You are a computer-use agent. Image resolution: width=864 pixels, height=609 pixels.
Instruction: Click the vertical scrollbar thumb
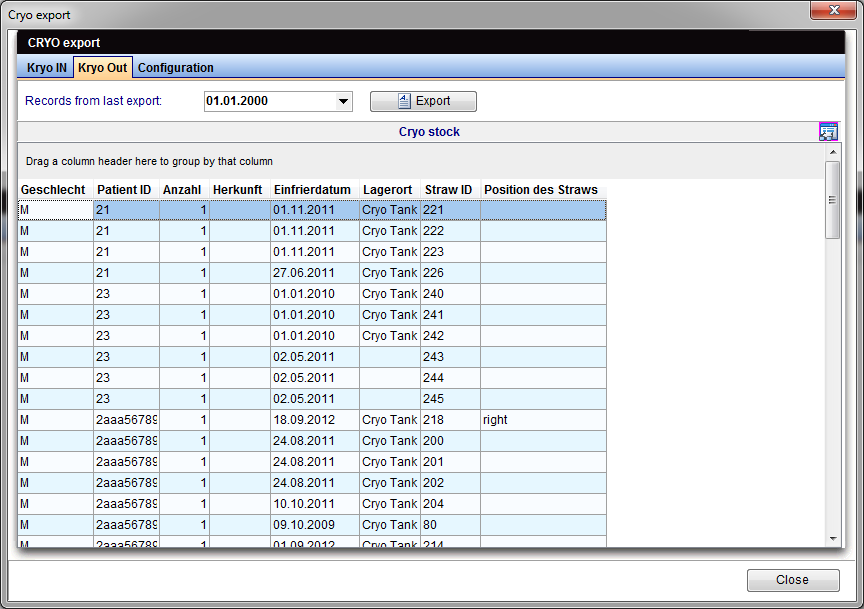(833, 200)
